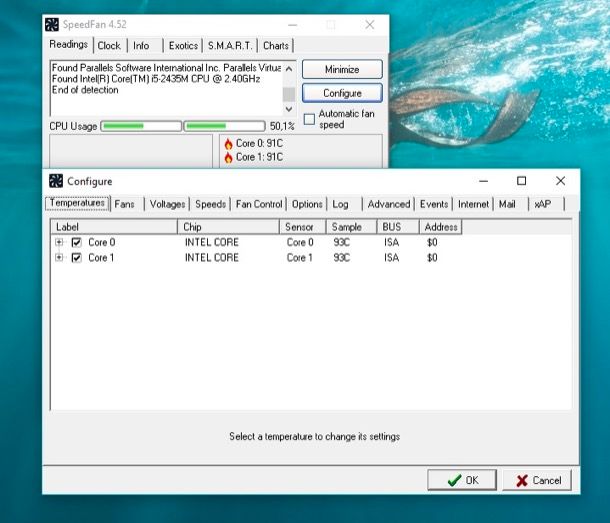Viewport: 610px width, 523px height.
Task: Click INTEL CORE chip cell for Core 1
Action: pos(212,258)
